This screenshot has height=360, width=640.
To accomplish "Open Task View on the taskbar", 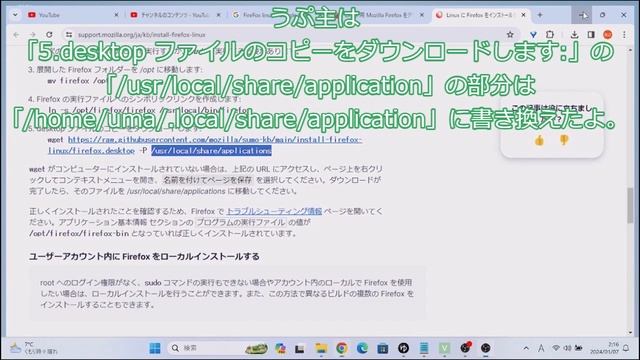I will point(300,348).
